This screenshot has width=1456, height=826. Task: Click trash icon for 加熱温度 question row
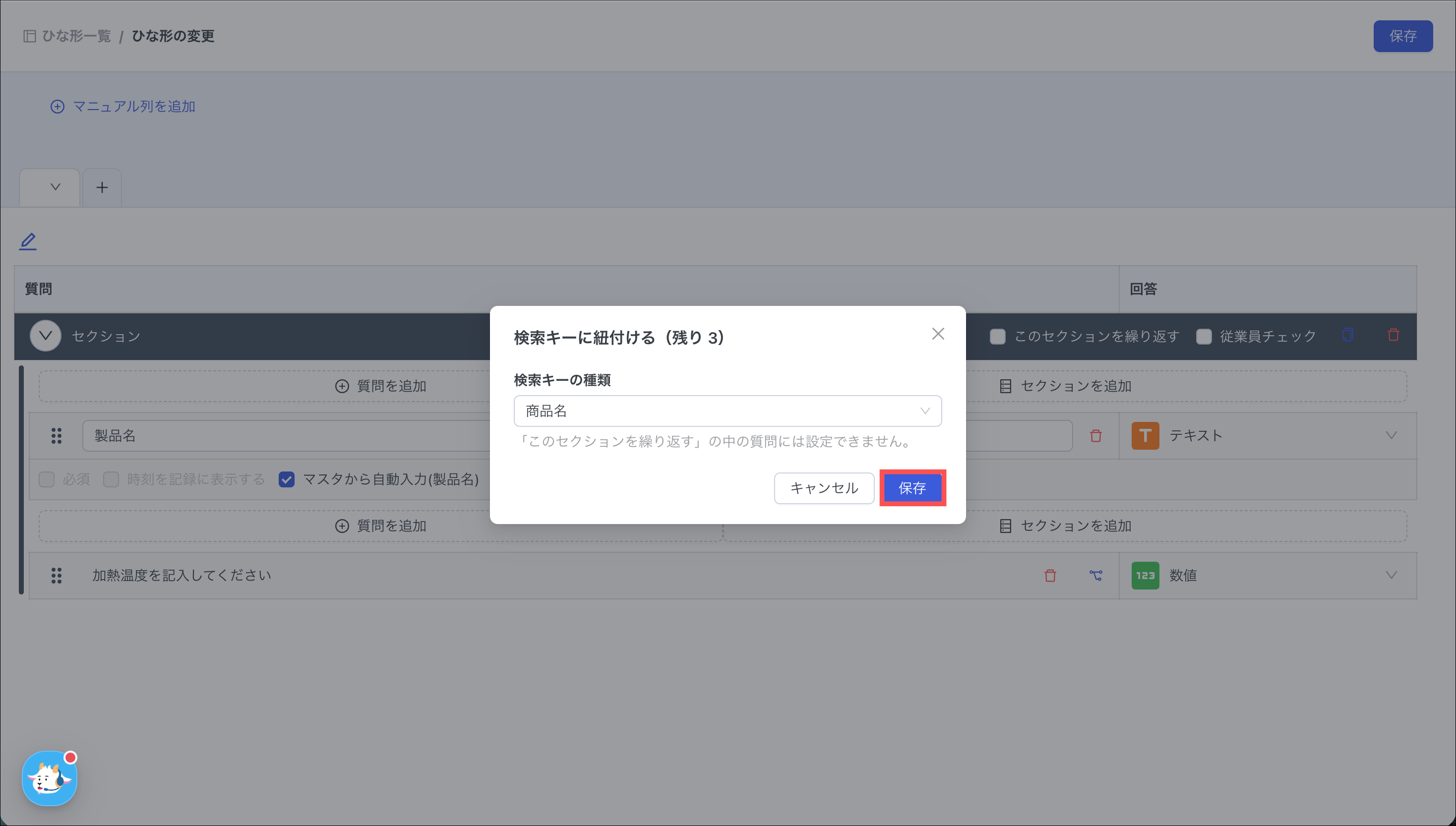1050,575
